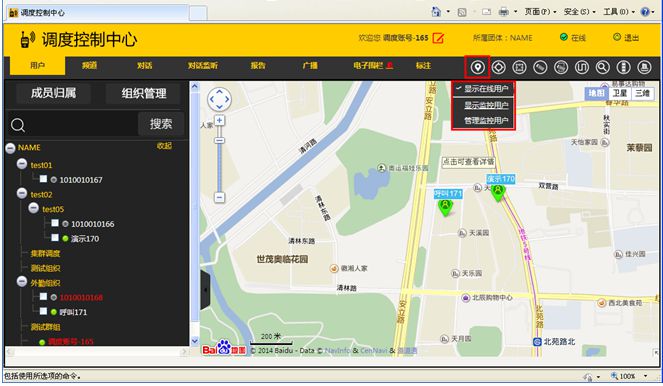Click green marker labeled 呼叫171 on map

tap(445, 207)
